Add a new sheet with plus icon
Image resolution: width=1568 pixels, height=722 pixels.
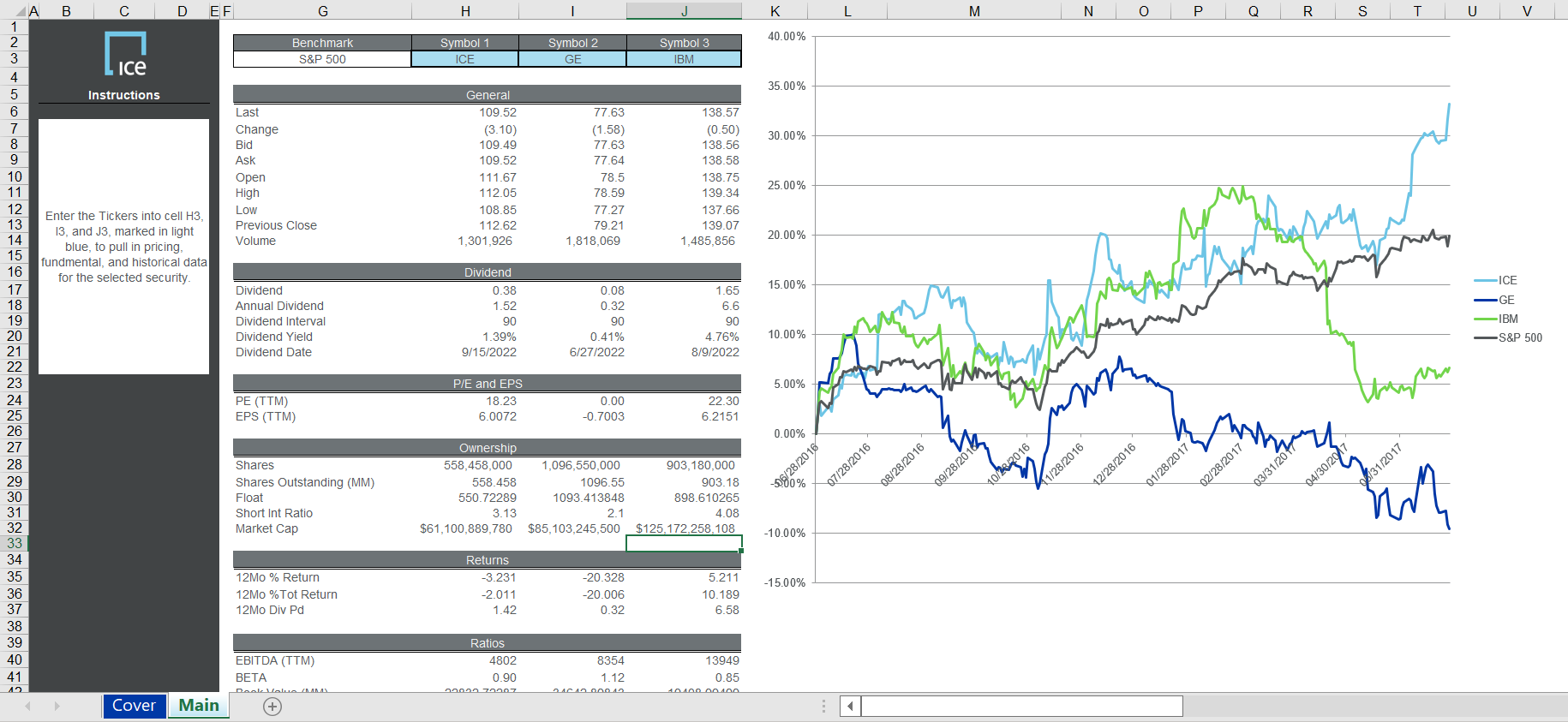click(x=272, y=707)
